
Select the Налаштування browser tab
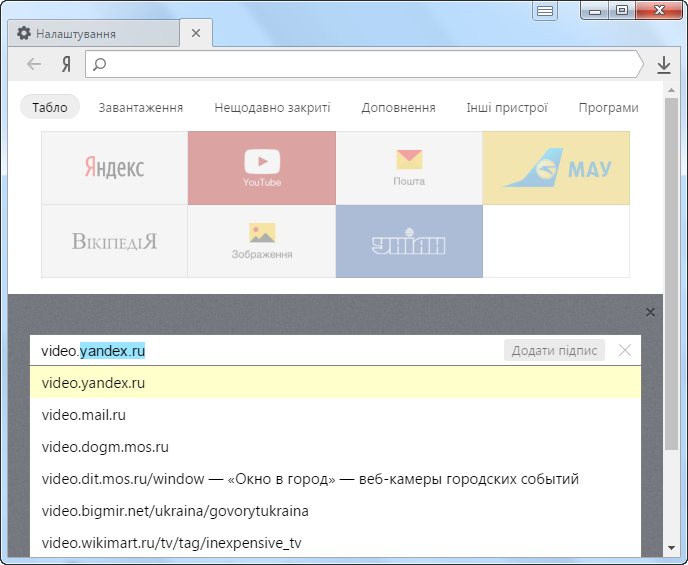coord(94,33)
